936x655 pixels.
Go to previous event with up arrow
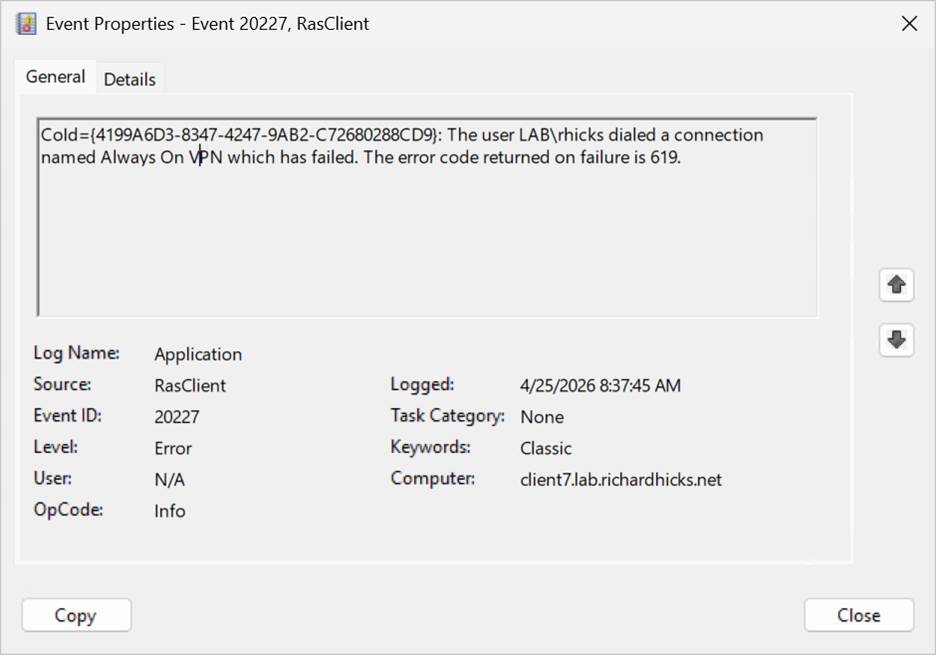coord(896,285)
